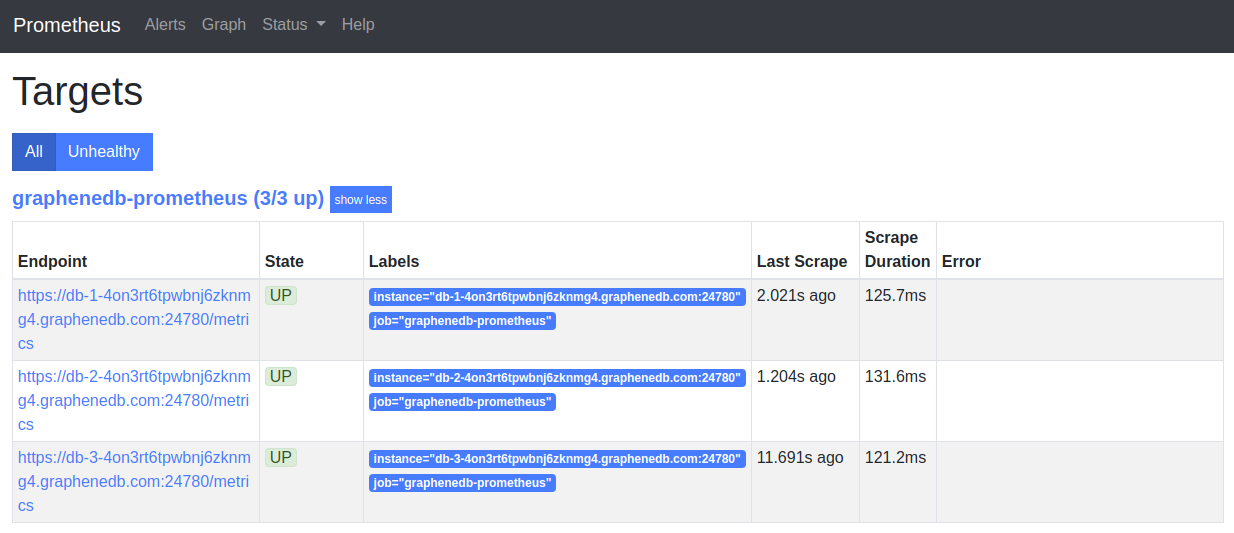Click the 121.2ms scrape duration value
Screen dimensions: 1234x533
[x=895, y=457]
